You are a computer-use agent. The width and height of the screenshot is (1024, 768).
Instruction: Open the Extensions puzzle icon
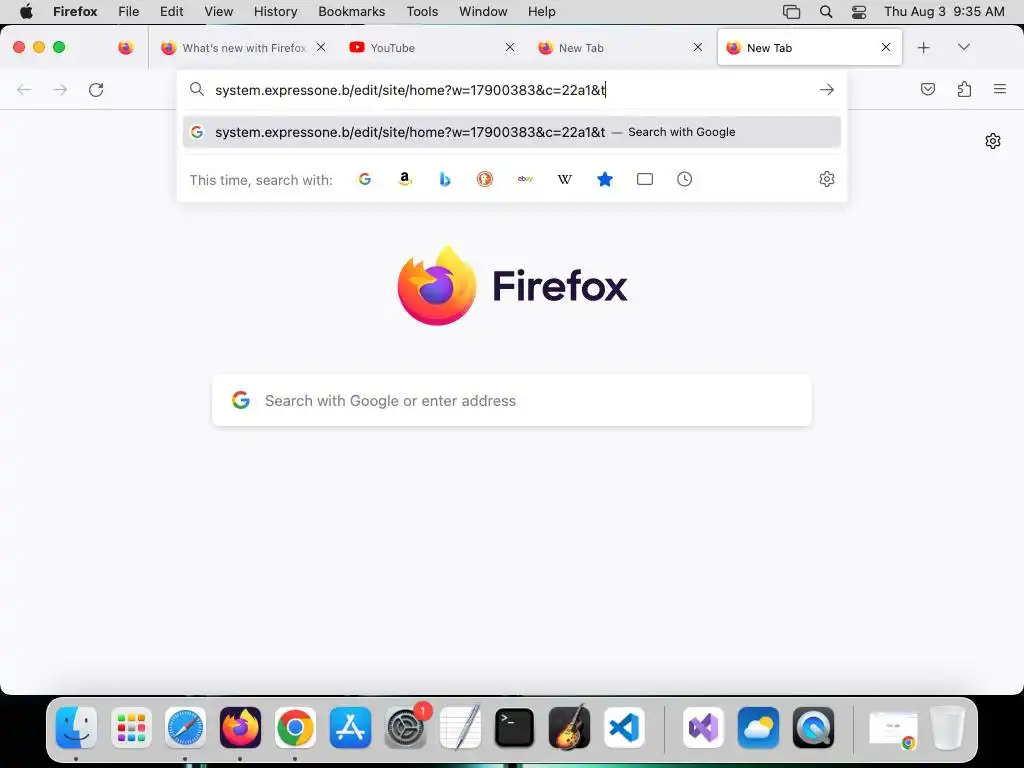(x=964, y=89)
